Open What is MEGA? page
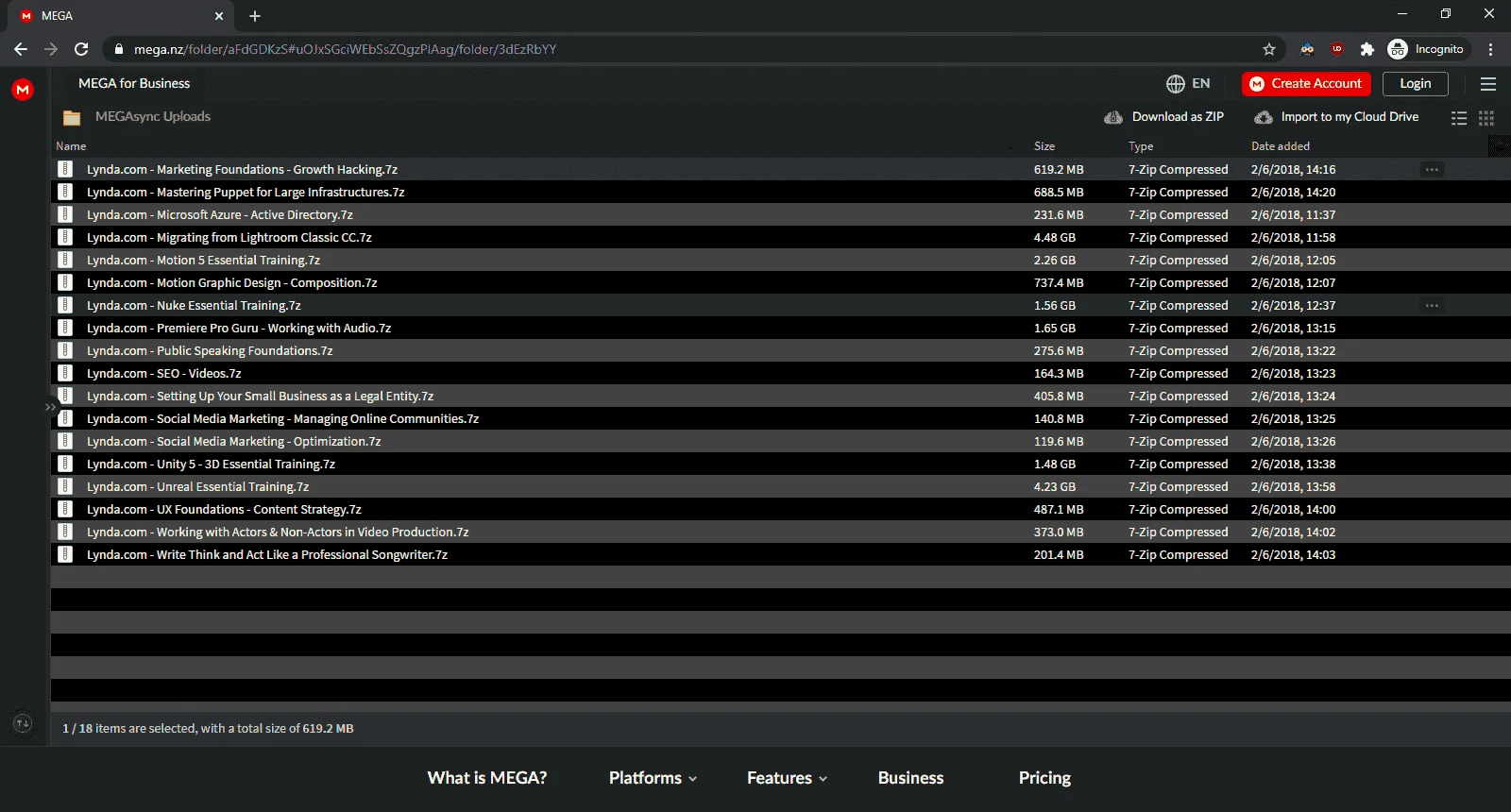Image resolution: width=1511 pixels, height=812 pixels. pyautogui.click(x=487, y=778)
